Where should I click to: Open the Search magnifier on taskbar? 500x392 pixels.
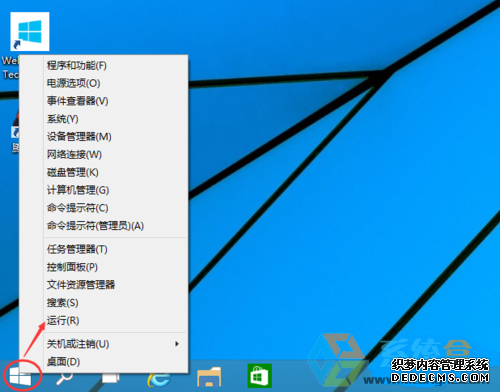tap(64, 378)
